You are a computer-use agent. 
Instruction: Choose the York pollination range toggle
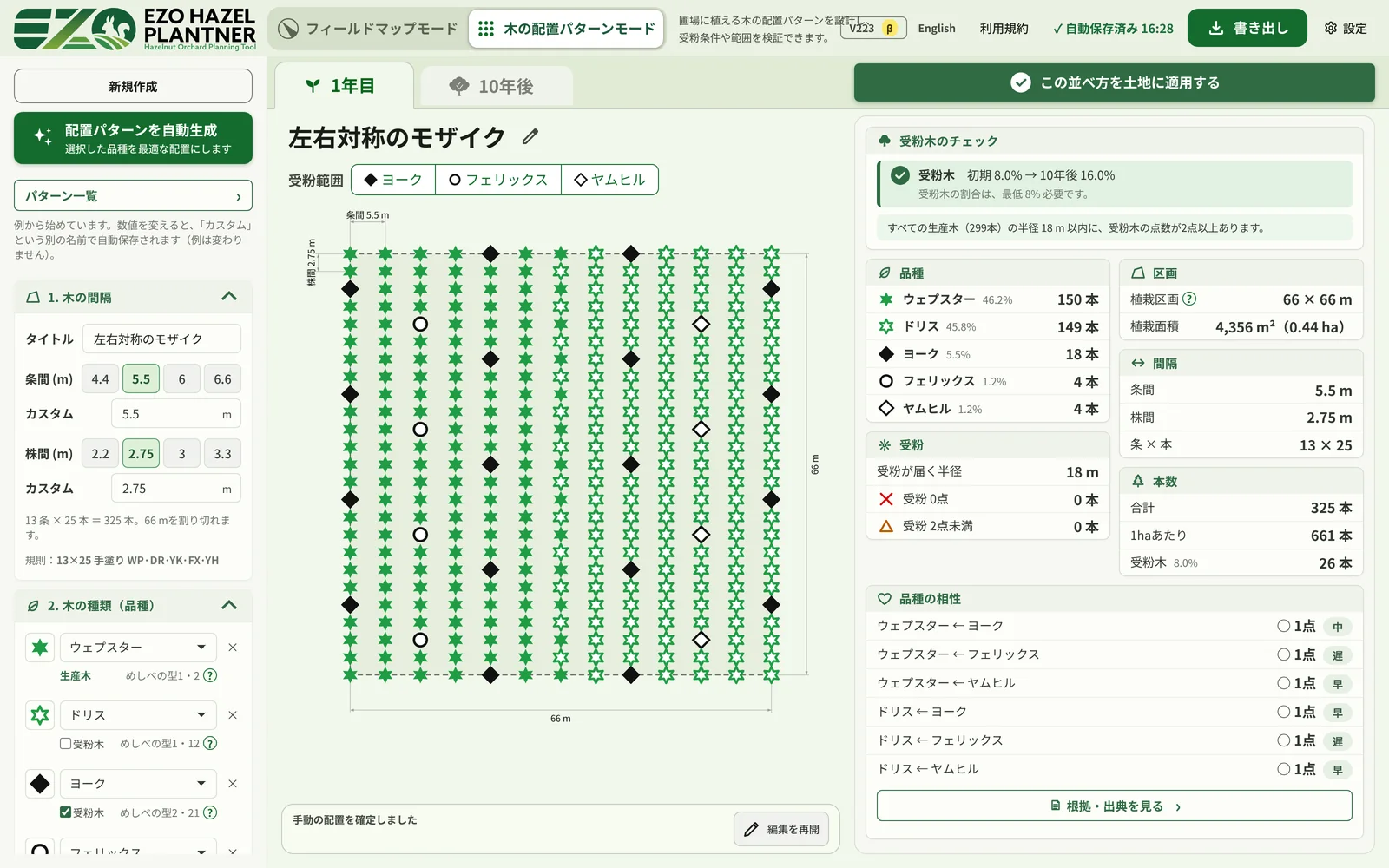(x=393, y=180)
